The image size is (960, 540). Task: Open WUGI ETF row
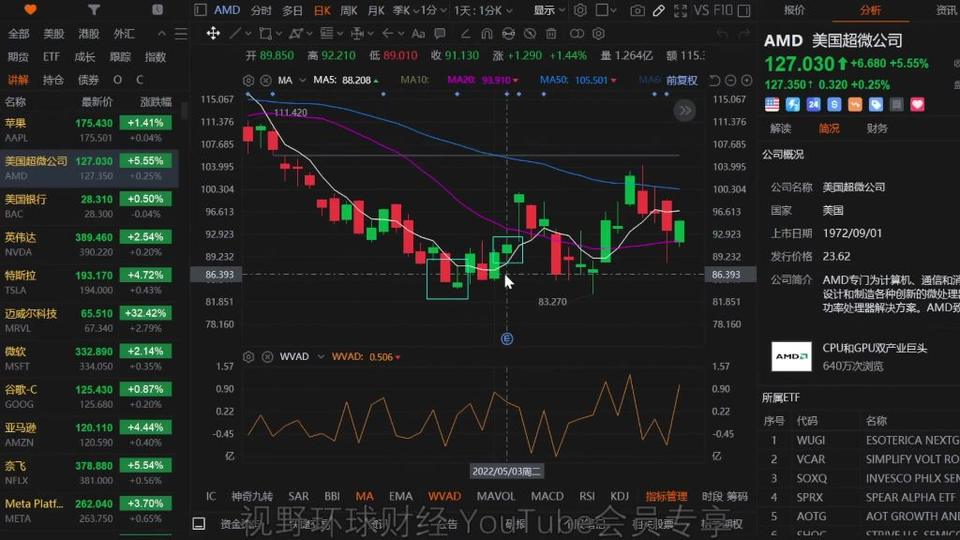pos(860,440)
